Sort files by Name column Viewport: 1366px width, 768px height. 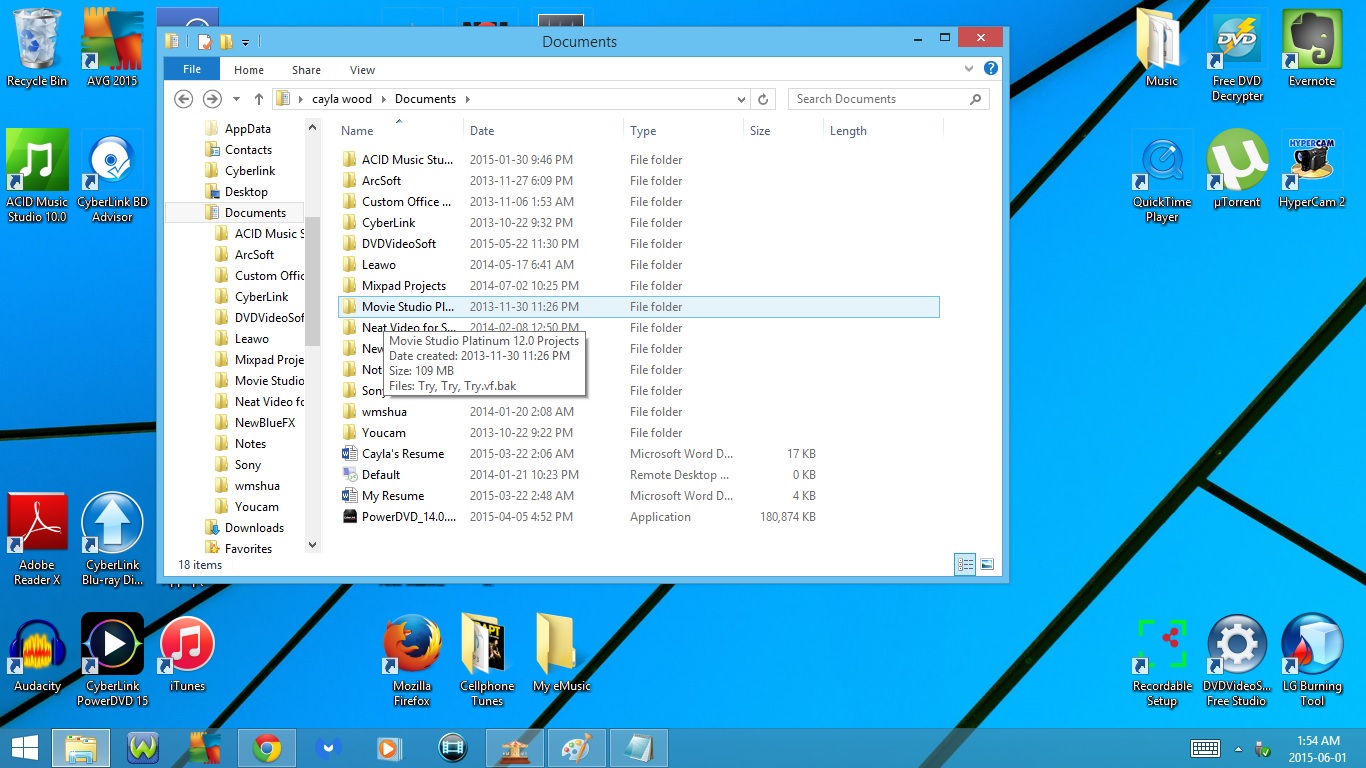399,131
